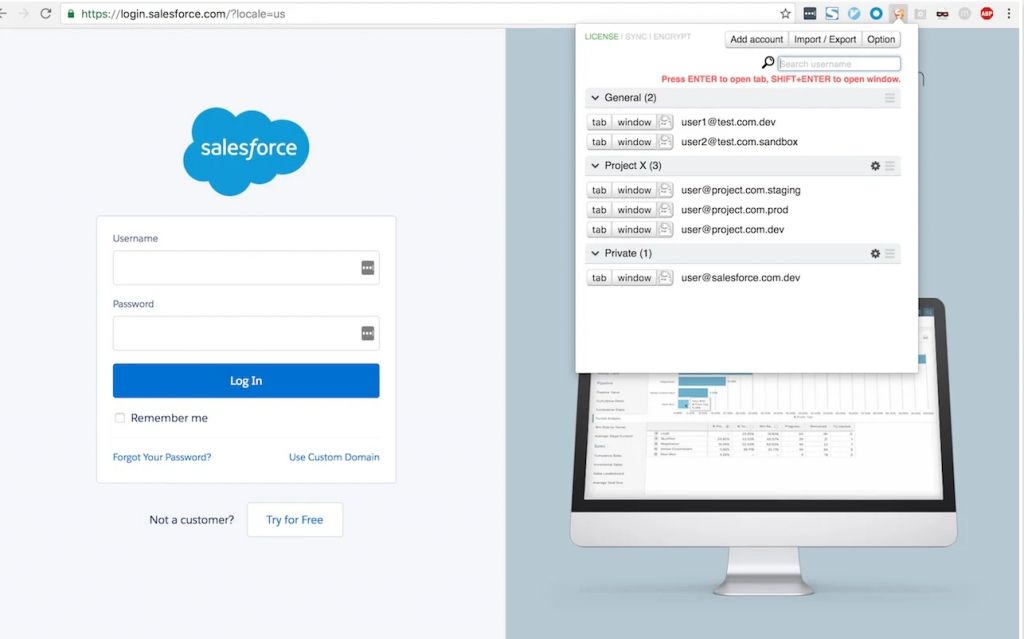Open the sunglasses extension icon

click(942, 14)
